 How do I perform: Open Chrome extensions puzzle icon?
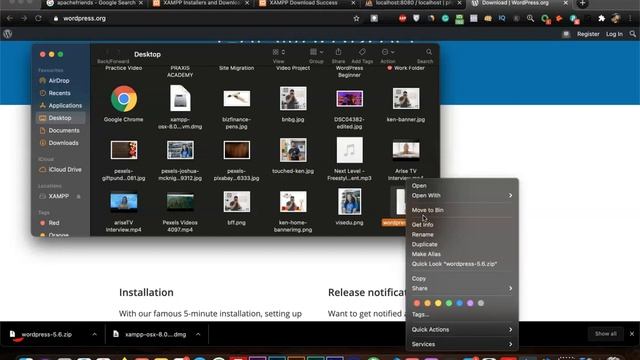(x=601, y=18)
